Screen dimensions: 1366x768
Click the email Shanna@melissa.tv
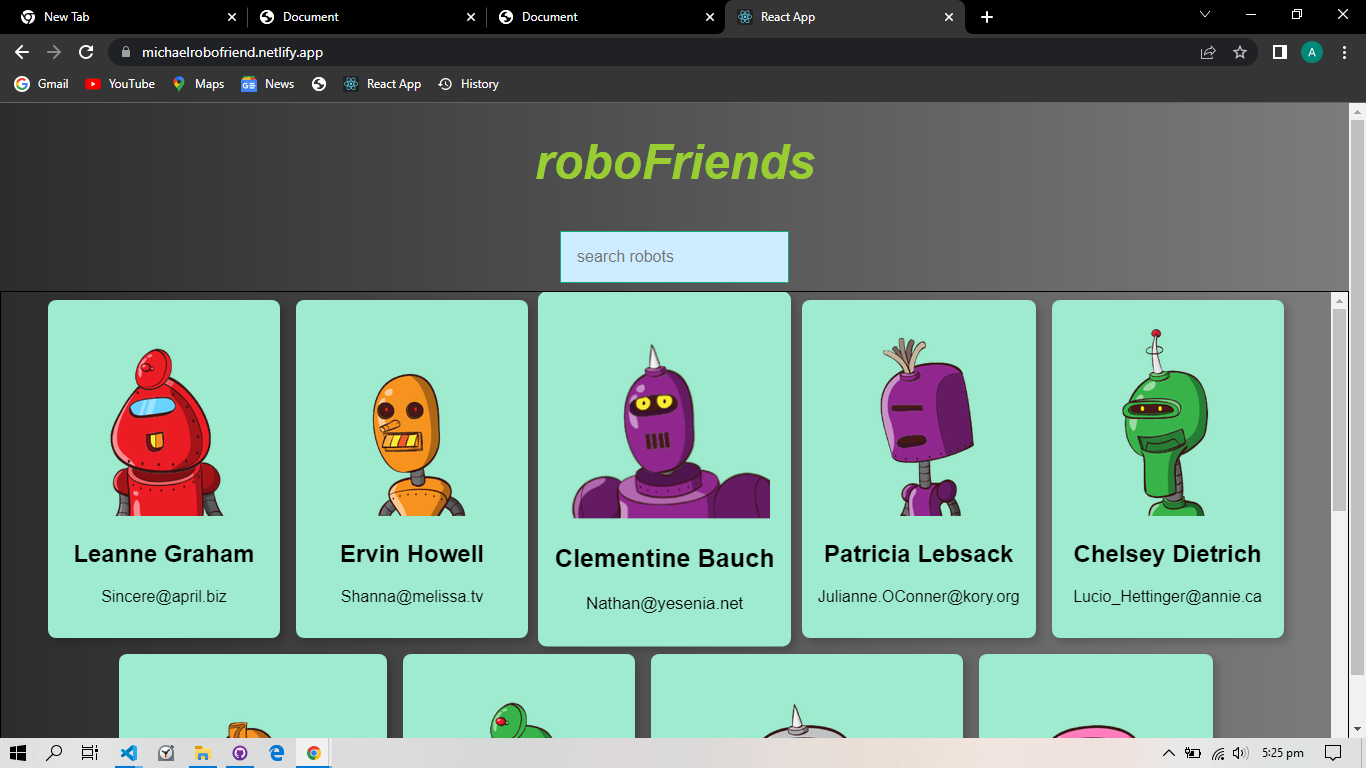[412, 597]
